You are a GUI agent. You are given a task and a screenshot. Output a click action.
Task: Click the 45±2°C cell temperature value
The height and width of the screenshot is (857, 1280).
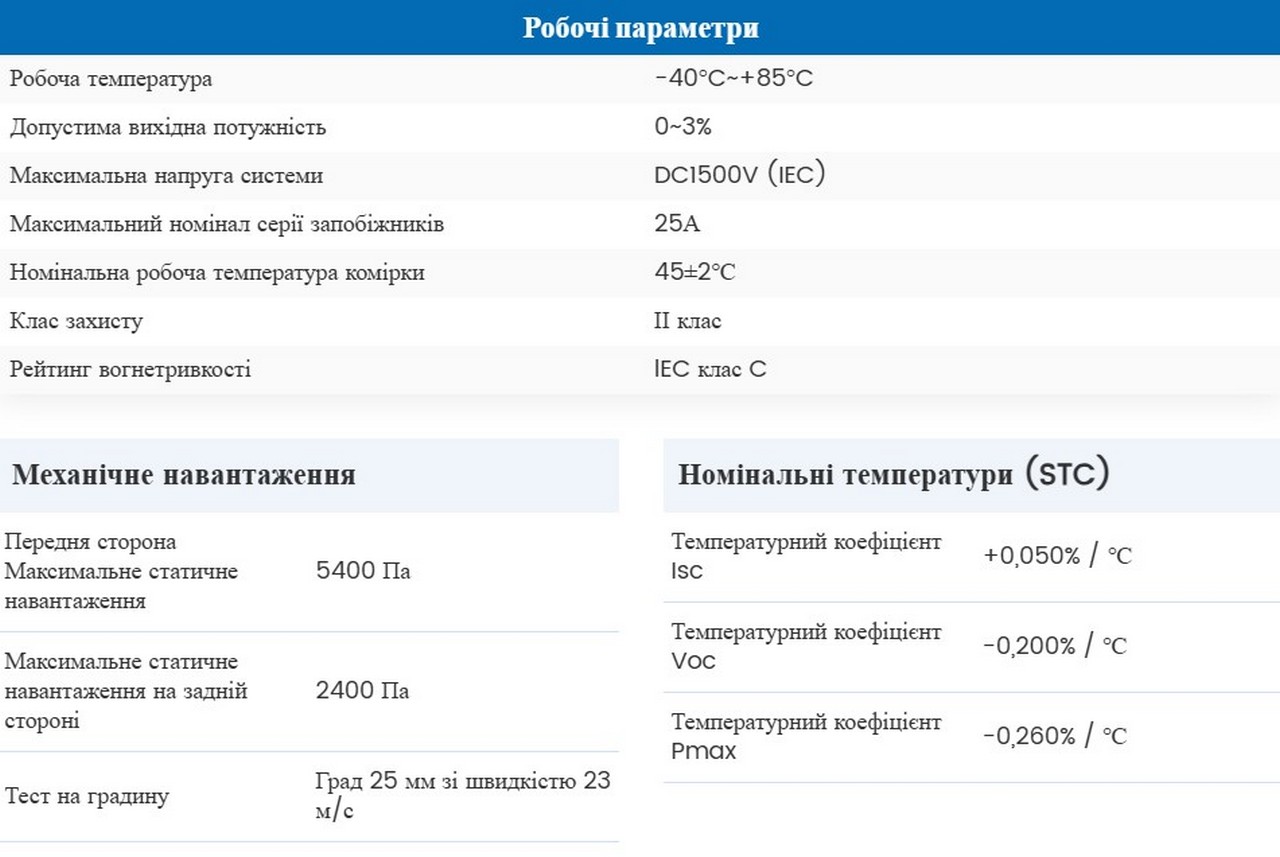(x=694, y=273)
